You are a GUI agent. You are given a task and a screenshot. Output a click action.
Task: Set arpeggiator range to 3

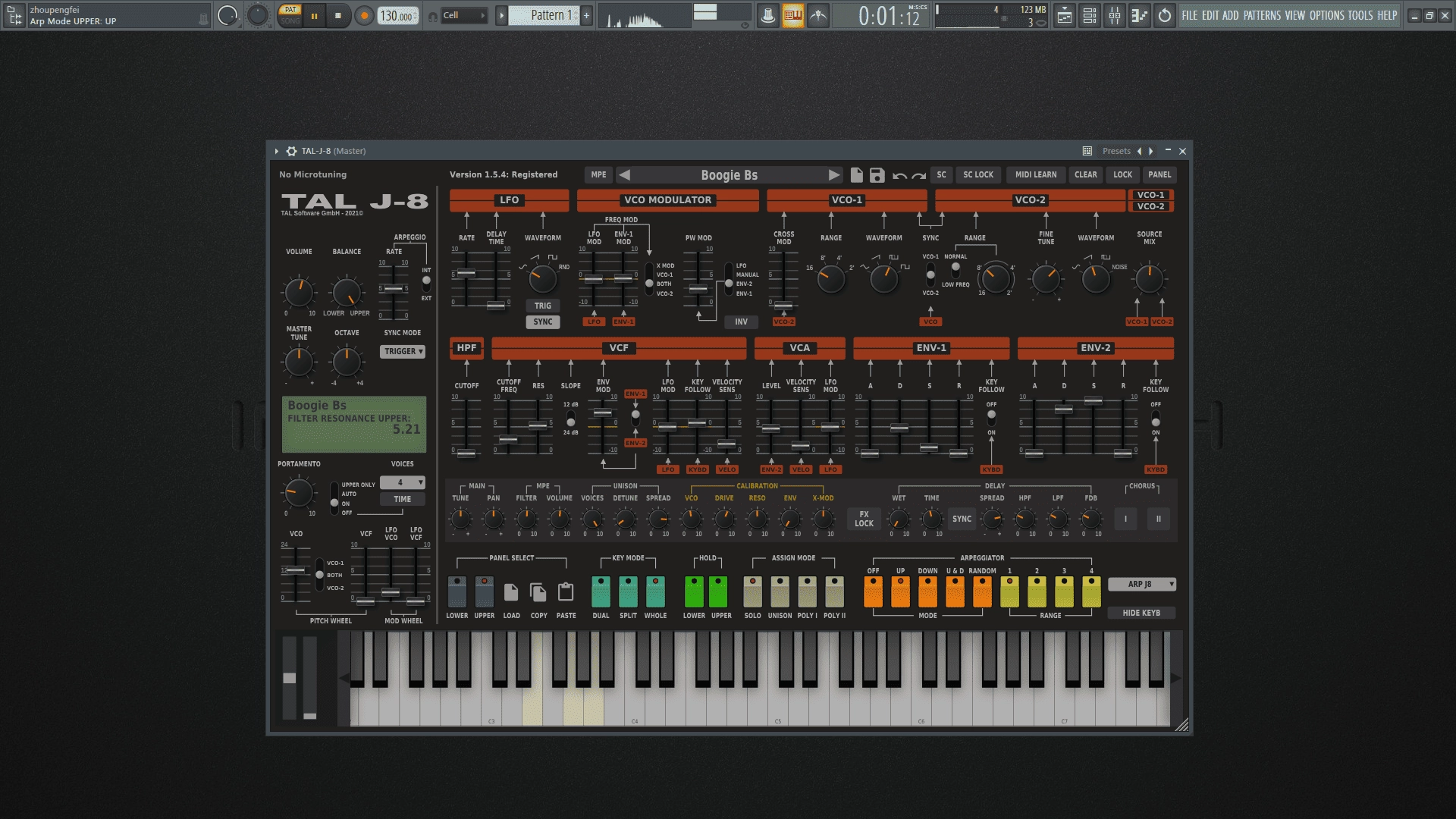click(x=1064, y=591)
